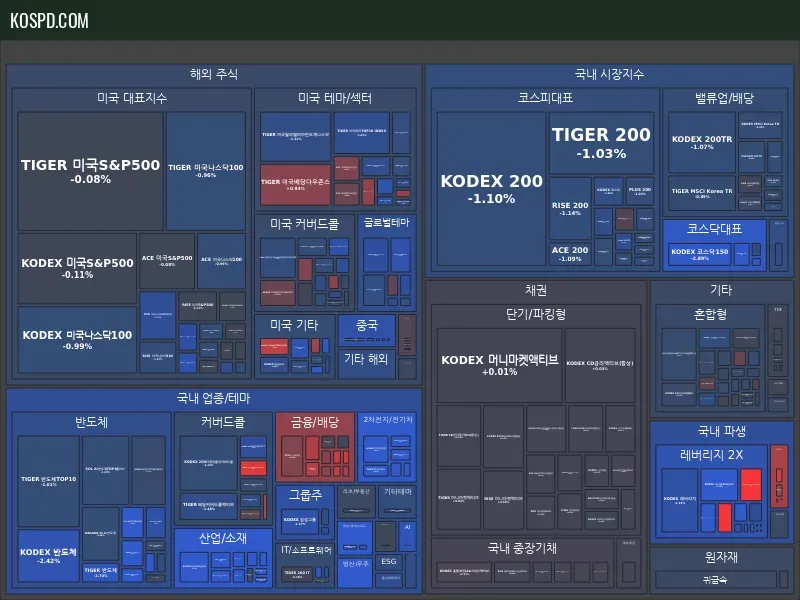
Task: Select the 리츠/부동산 section header
Action: pos(356,491)
